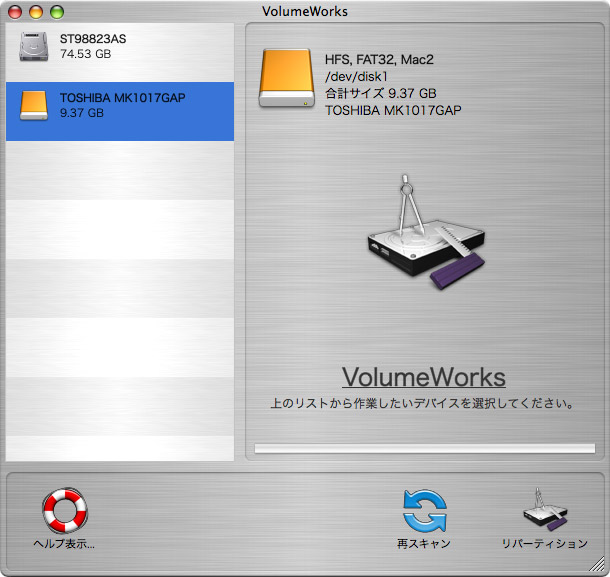
Task: Select the ST98823AS internal disk icon
Action: pyautogui.click(x=34, y=46)
